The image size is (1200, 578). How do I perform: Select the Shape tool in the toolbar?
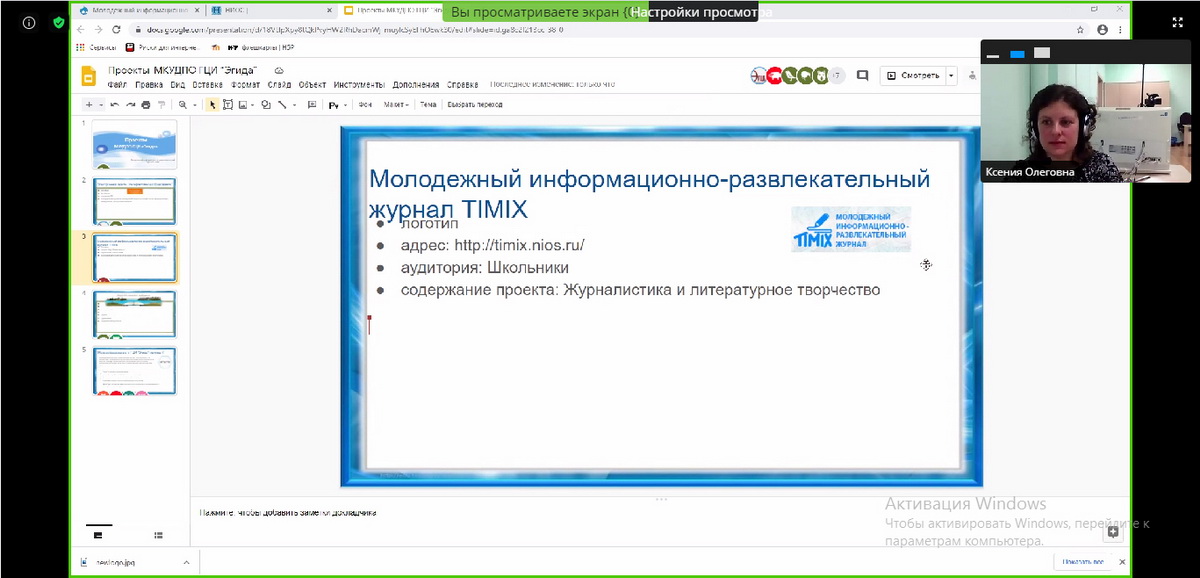coord(265,105)
